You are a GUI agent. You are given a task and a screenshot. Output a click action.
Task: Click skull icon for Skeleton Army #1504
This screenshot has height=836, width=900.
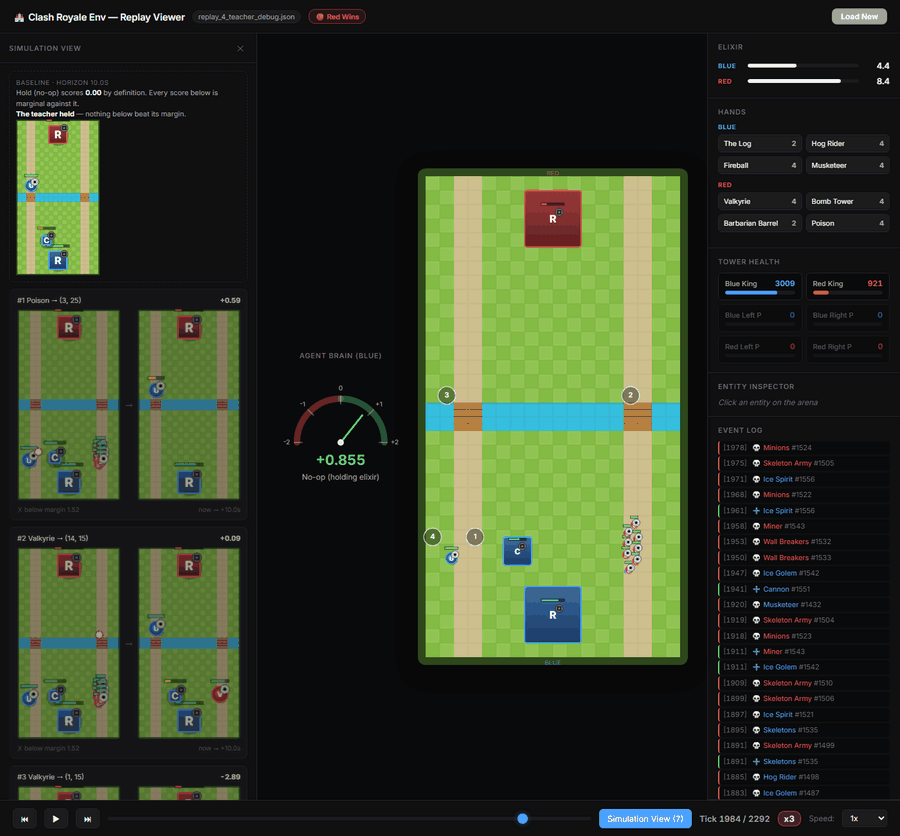click(x=757, y=621)
